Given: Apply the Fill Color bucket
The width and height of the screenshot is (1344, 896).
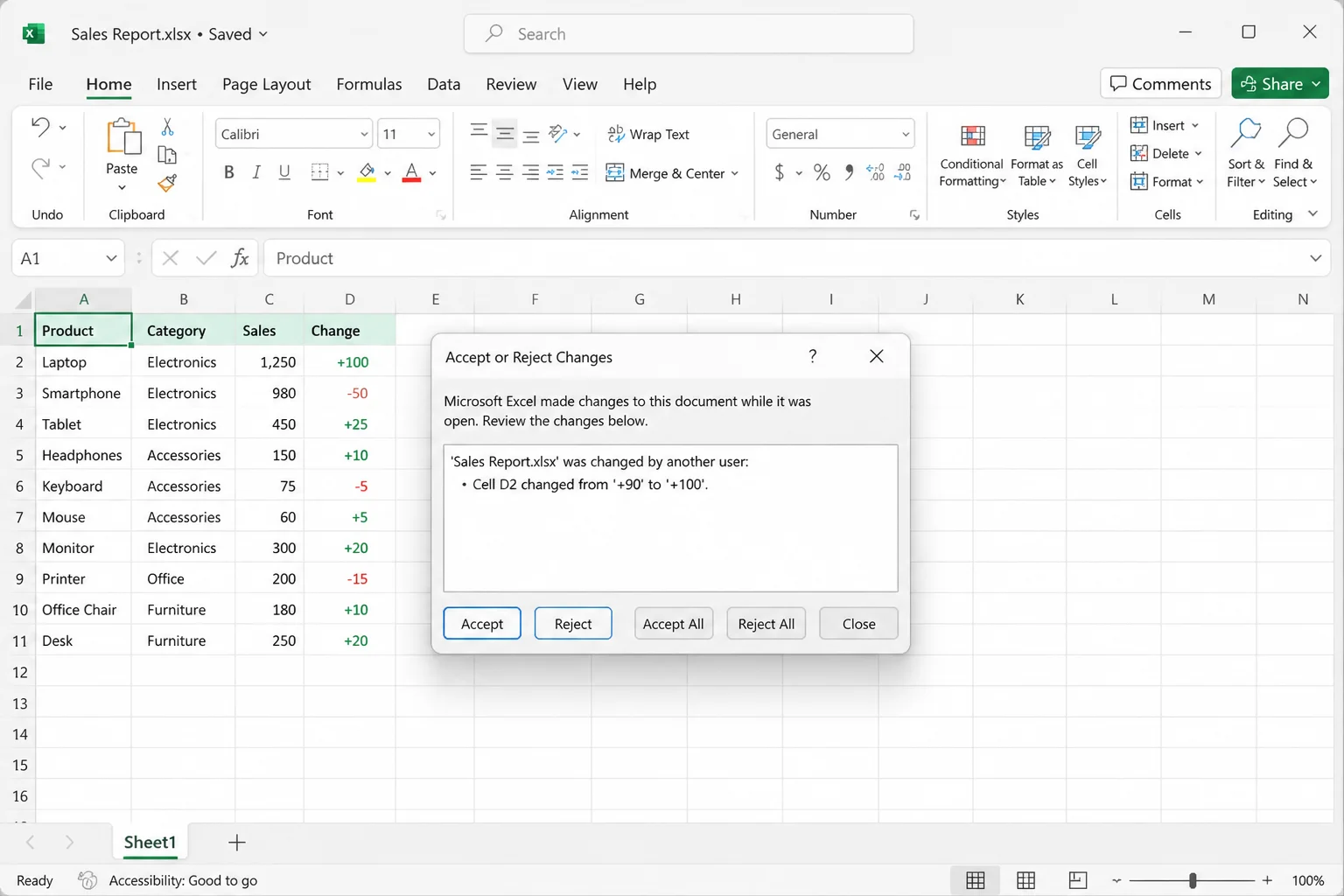Looking at the screenshot, I should point(367,172).
